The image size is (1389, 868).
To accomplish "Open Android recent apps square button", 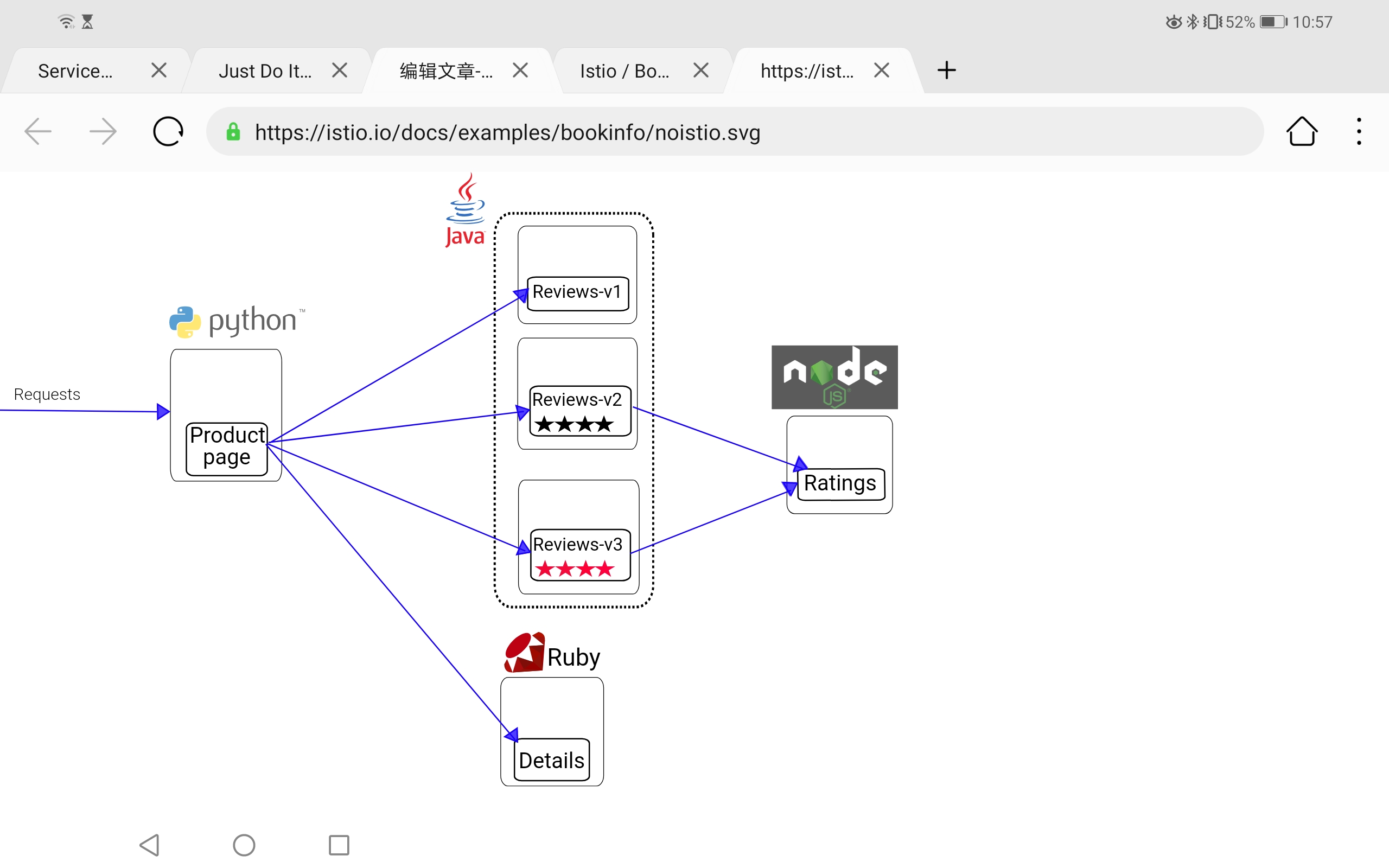I will coord(339,845).
